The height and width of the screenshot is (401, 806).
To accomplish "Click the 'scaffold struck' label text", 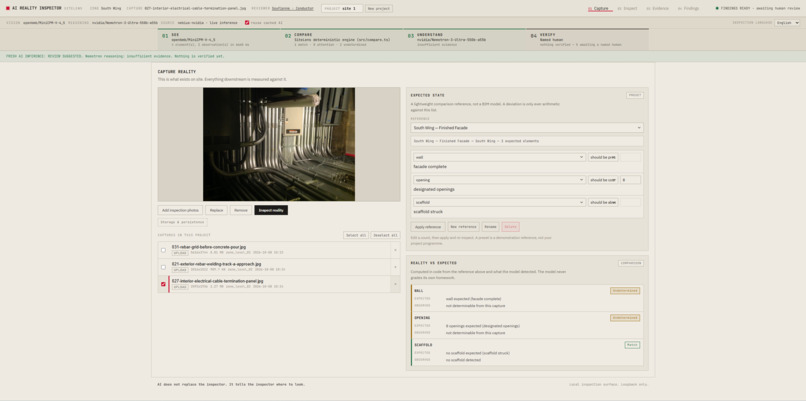I will point(428,212).
